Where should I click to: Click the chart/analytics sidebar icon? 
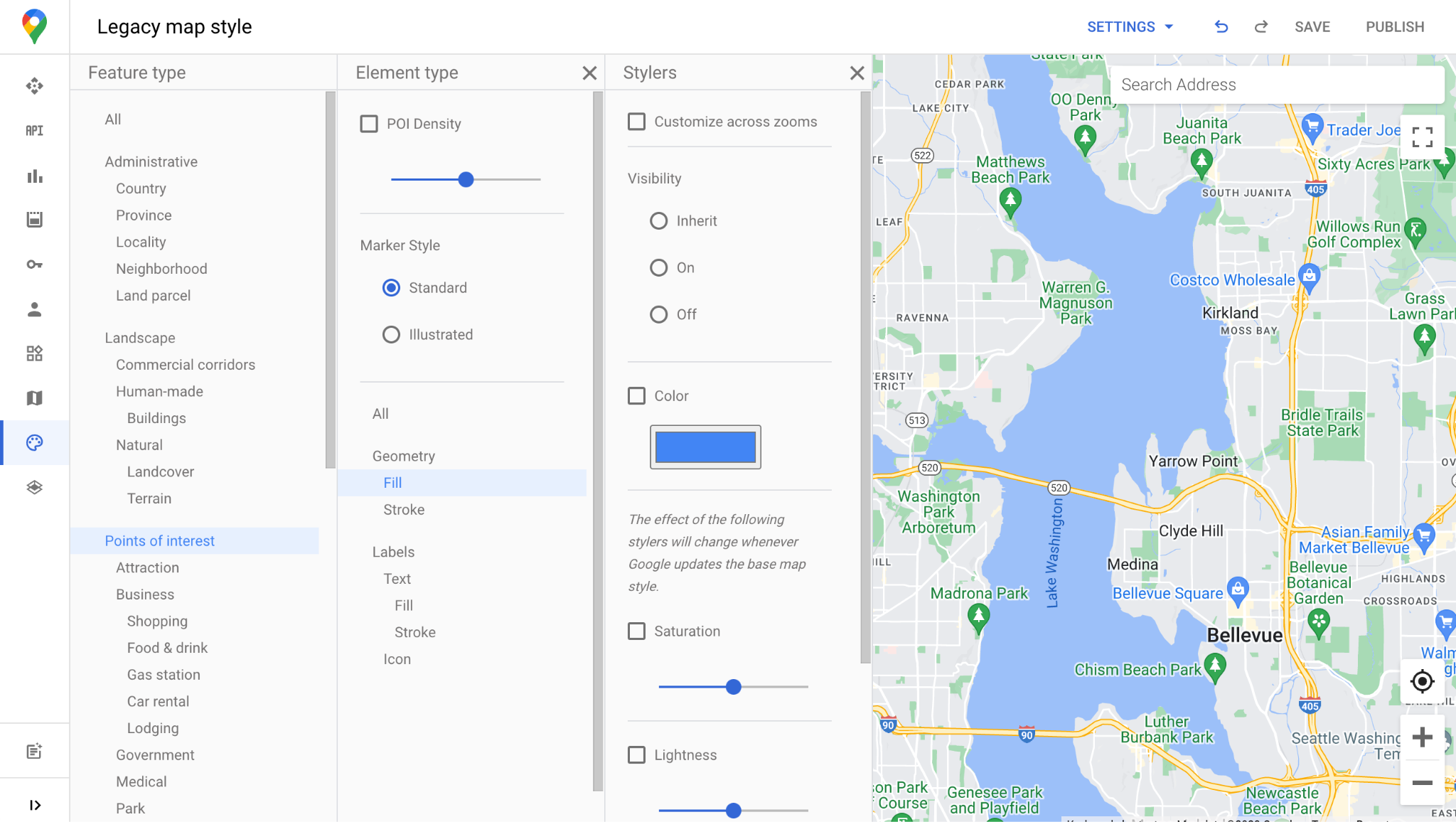[34, 176]
